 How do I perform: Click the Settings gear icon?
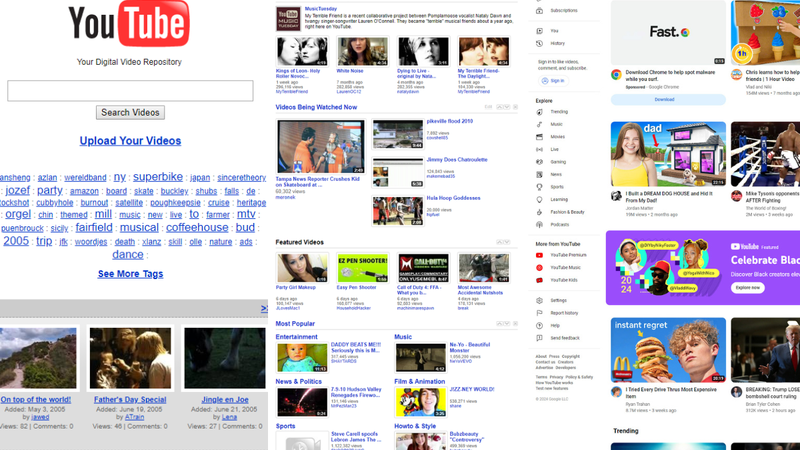click(539, 301)
